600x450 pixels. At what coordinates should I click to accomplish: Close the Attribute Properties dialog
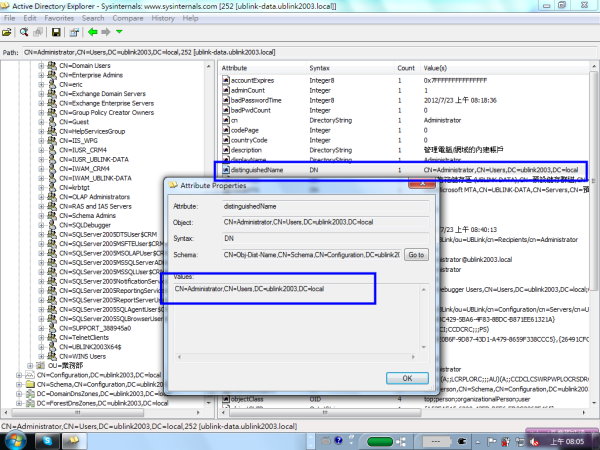coord(422,184)
